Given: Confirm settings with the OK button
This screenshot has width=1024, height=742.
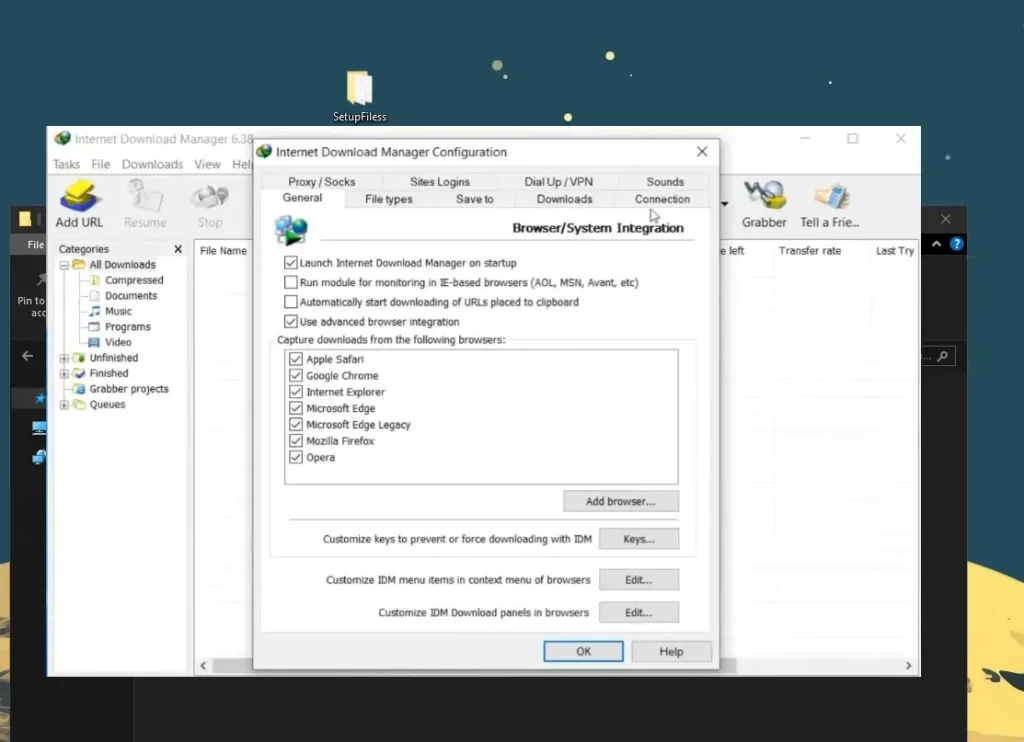Looking at the screenshot, I should (583, 651).
